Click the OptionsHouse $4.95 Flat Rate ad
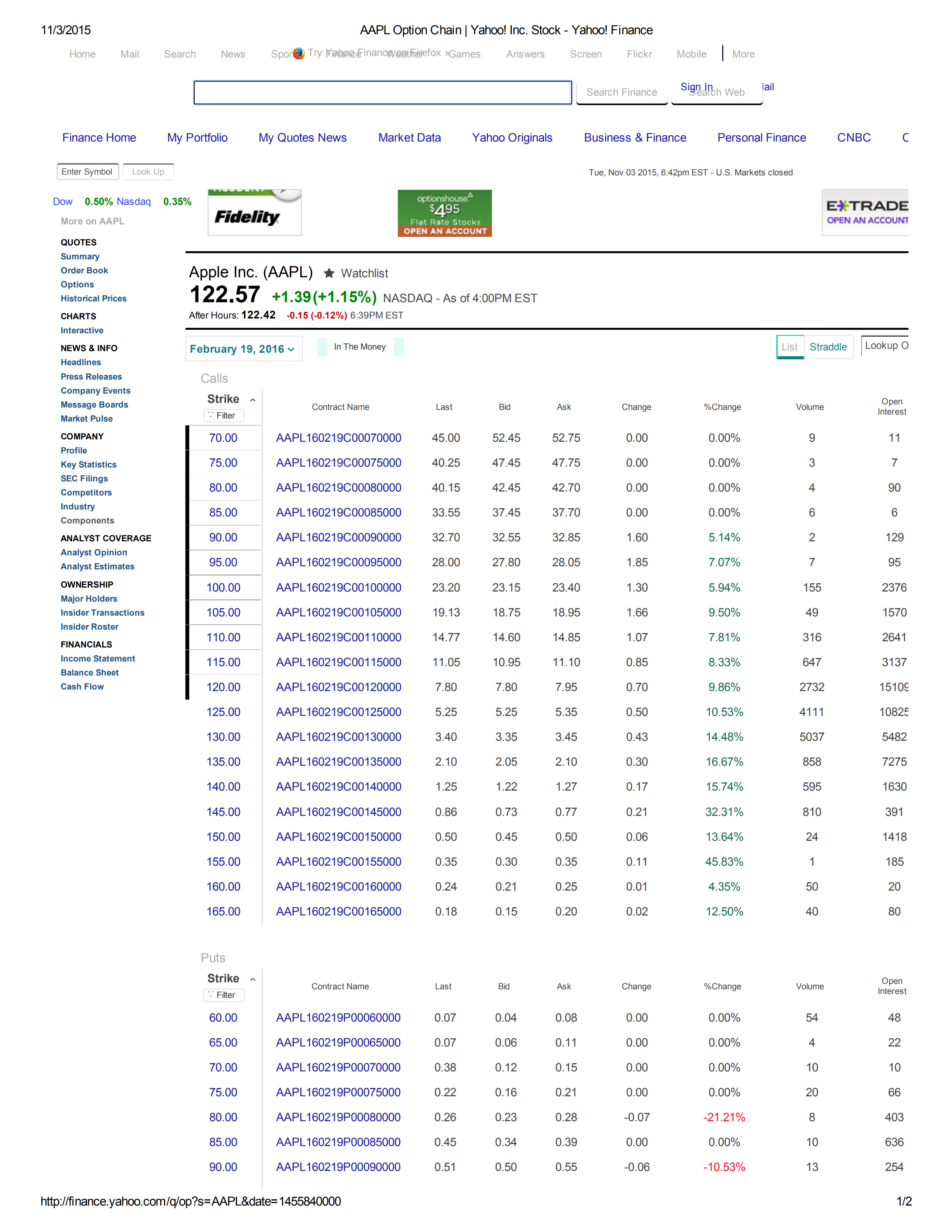 coord(444,213)
